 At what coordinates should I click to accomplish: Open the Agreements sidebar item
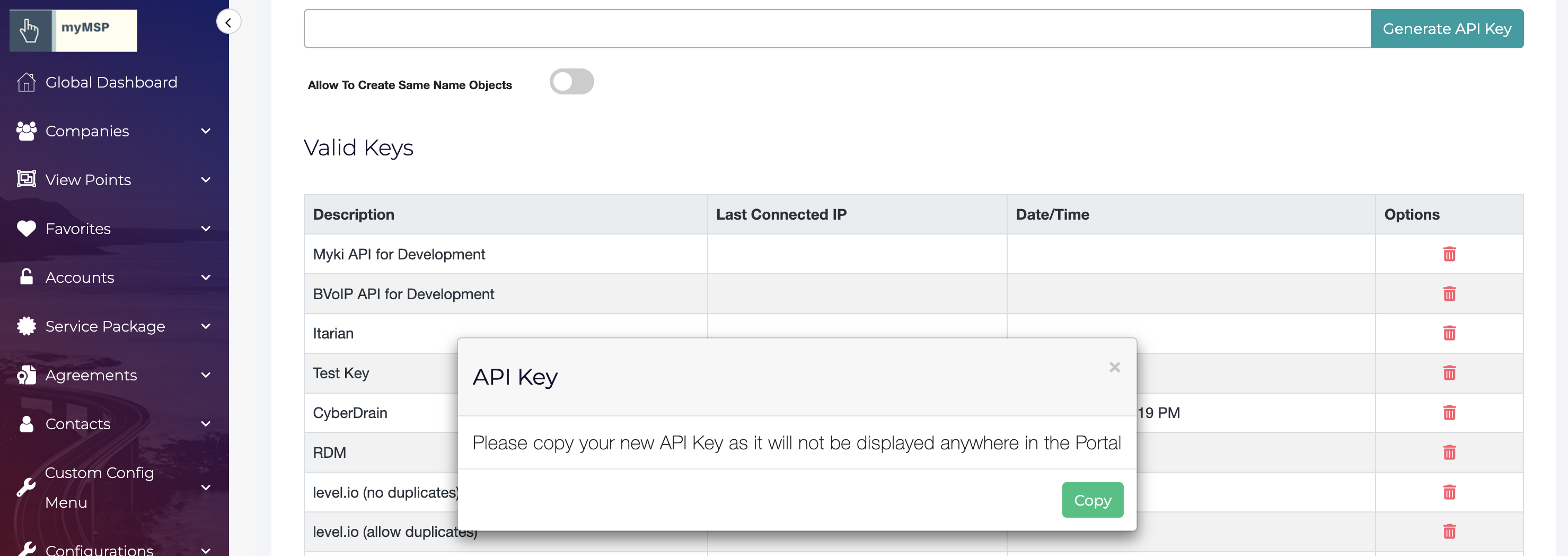91,375
